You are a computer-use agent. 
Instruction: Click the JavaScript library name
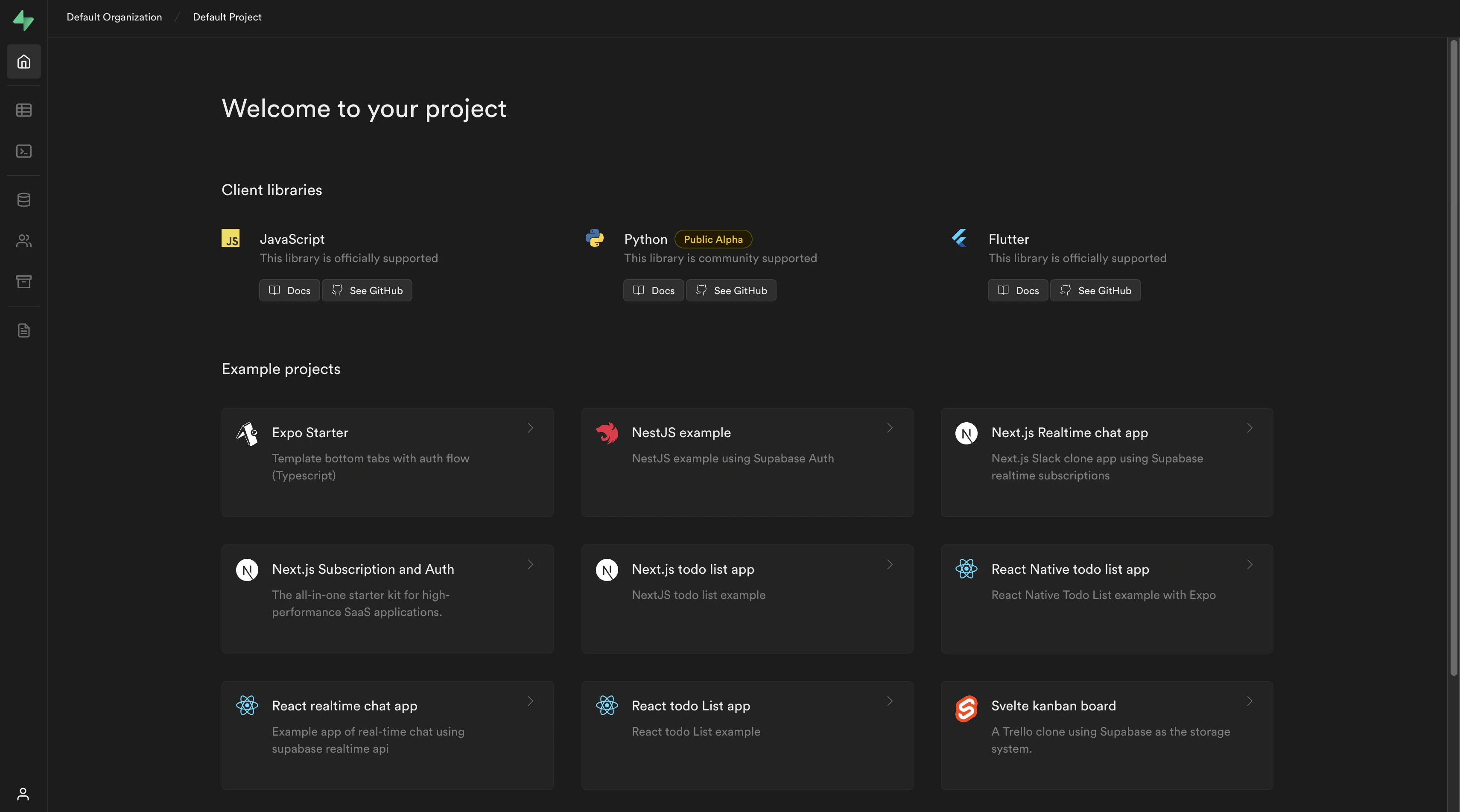tap(292, 239)
